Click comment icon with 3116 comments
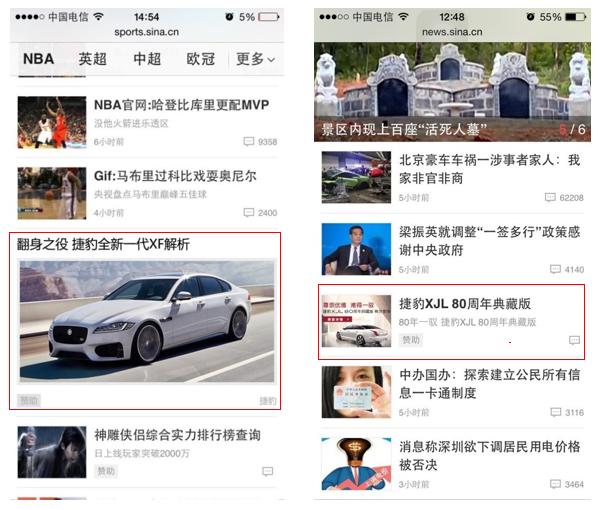Viewport: 602px width, 510px height. [555, 412]
